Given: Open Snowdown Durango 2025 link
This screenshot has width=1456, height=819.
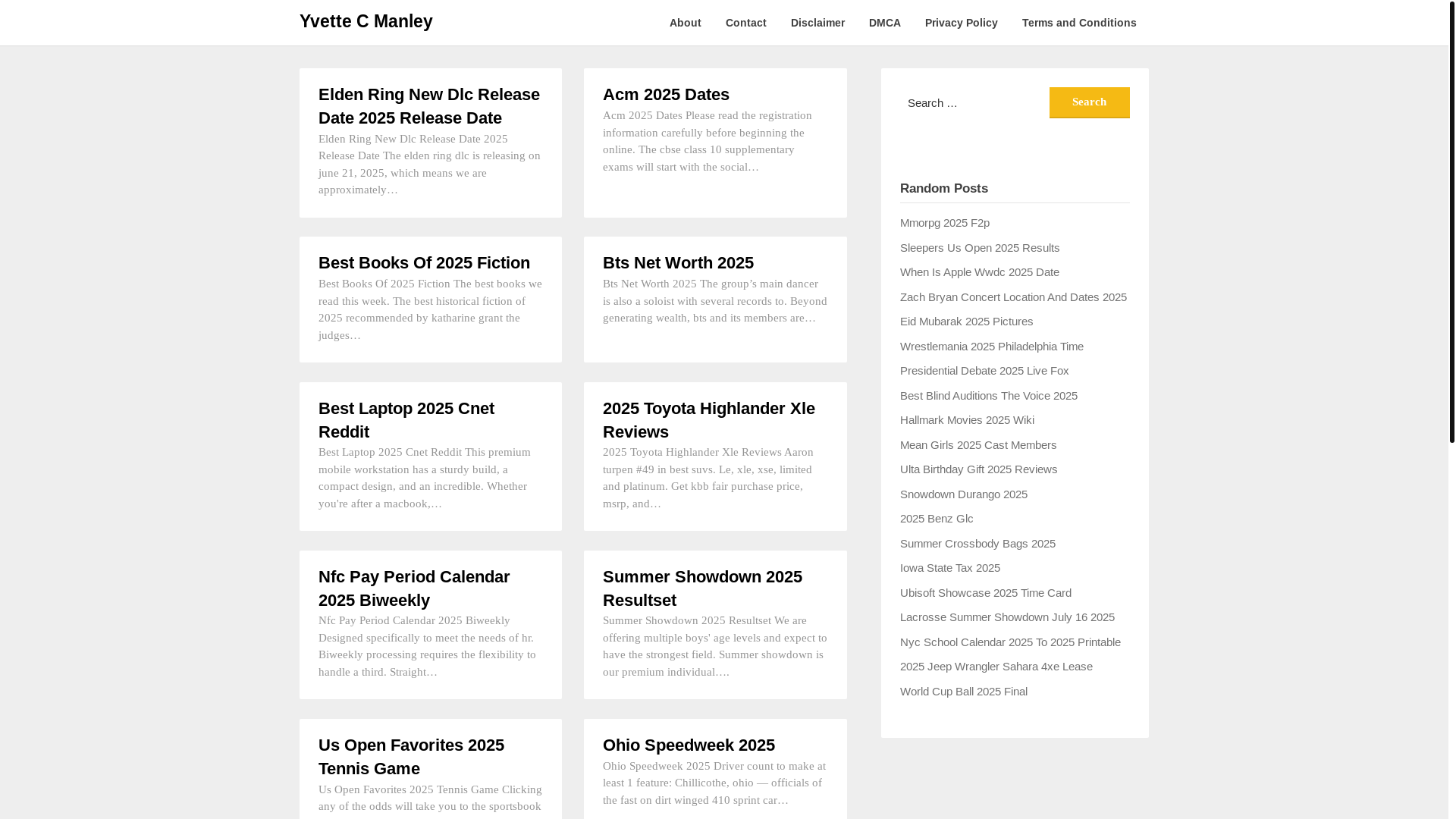Looking at the screenshot, I should pos(964,494).
